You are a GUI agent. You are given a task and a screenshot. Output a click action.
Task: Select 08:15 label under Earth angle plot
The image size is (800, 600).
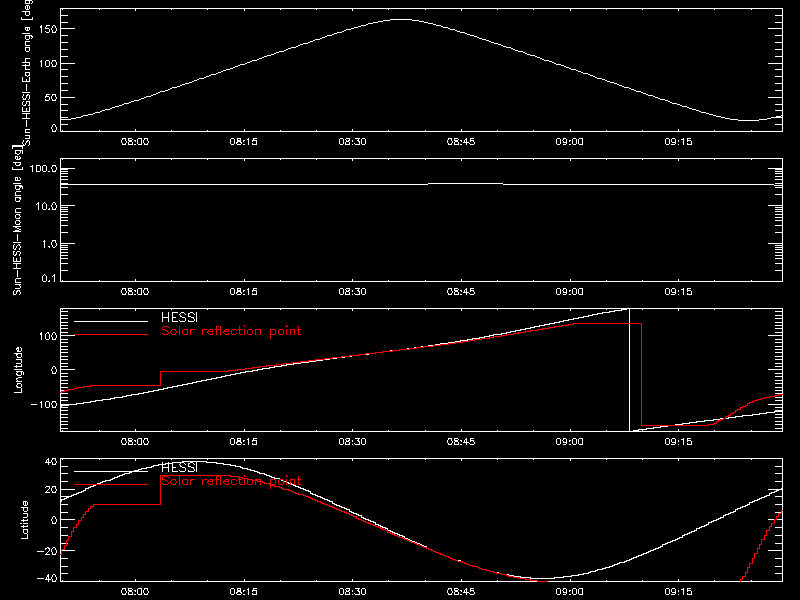coord(243,141)
